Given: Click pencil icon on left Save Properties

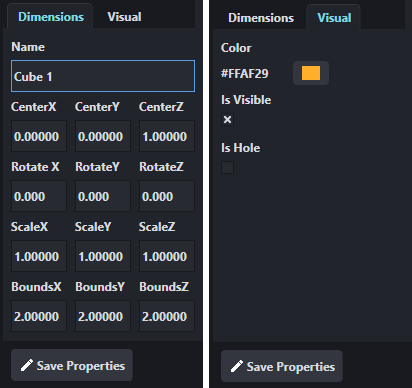Looking at the screenshot, I should (x=27, y=365).
